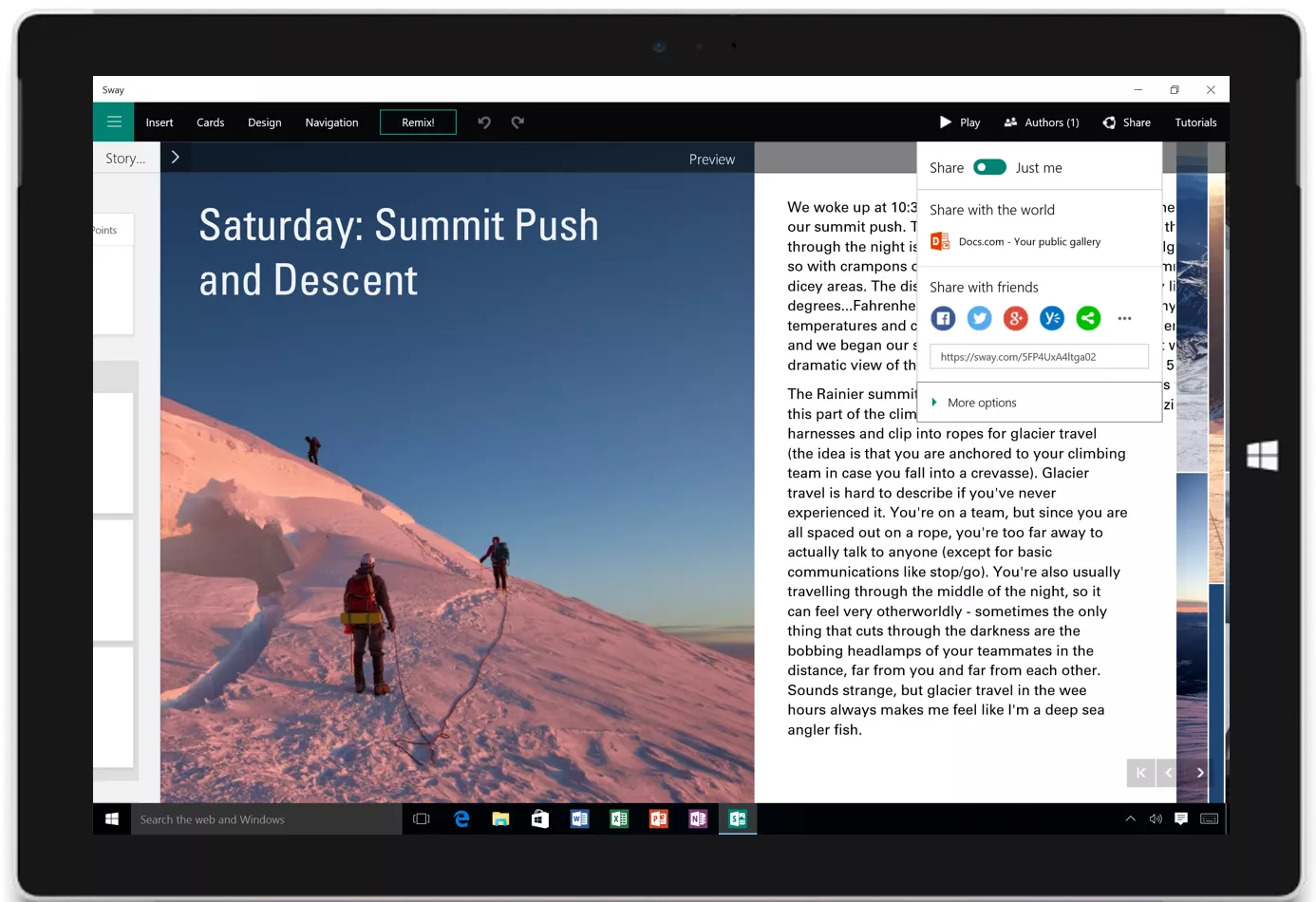The height and width of the screenshot is (902, 1316).
Task: Toggle the Share / Just me switch
Action: (x=989, y=167)
